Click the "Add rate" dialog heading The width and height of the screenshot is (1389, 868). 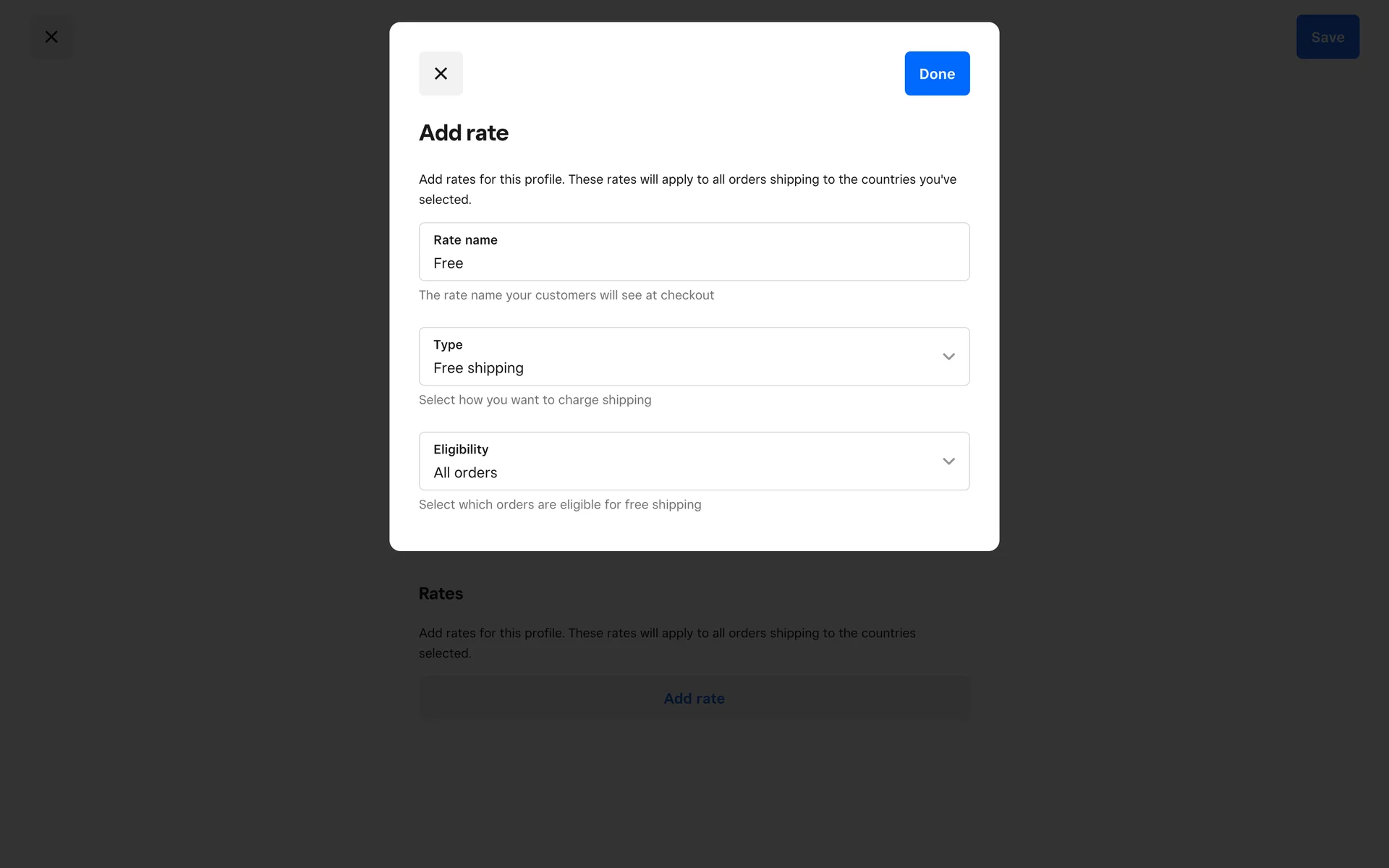tap(464, 133)
